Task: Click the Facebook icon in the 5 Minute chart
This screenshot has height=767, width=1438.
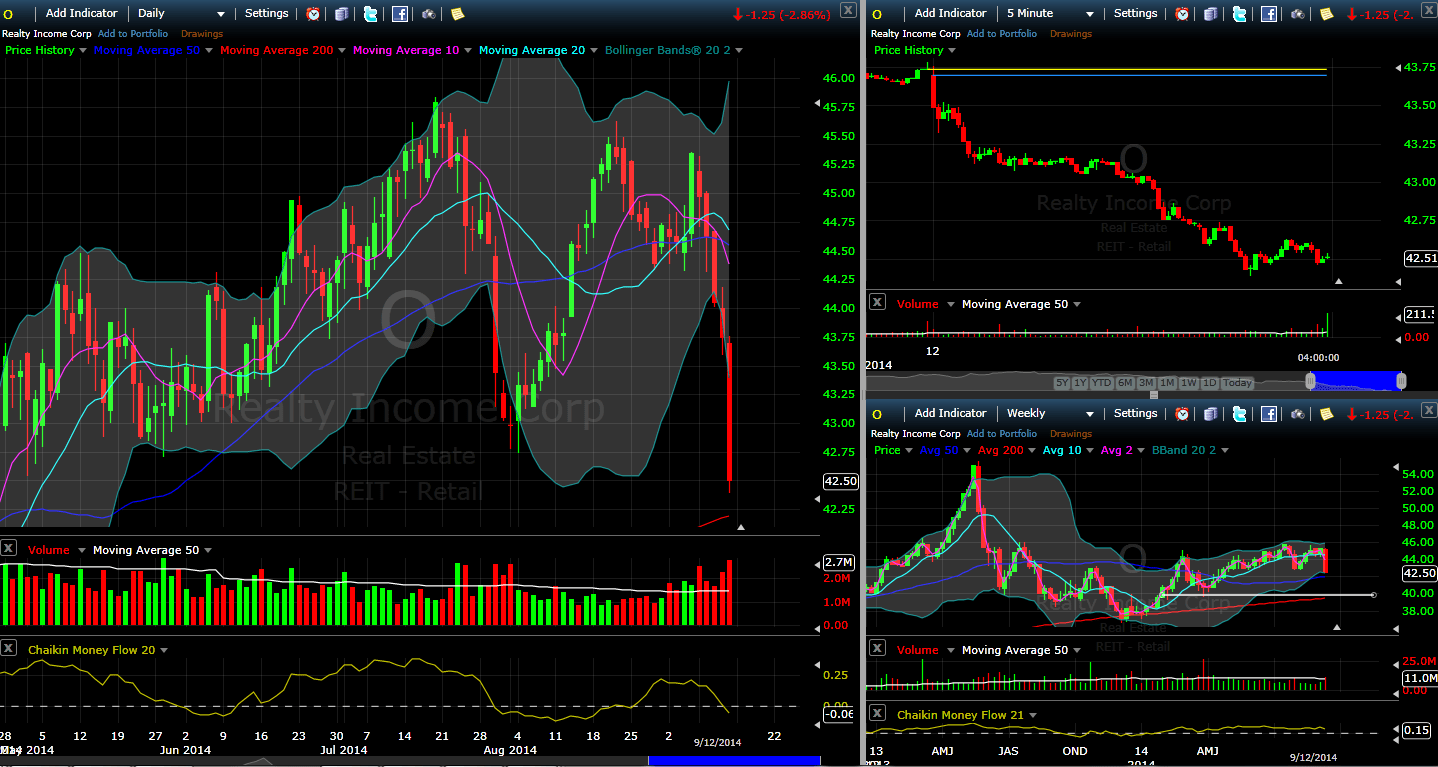Action: [1269, 14]
